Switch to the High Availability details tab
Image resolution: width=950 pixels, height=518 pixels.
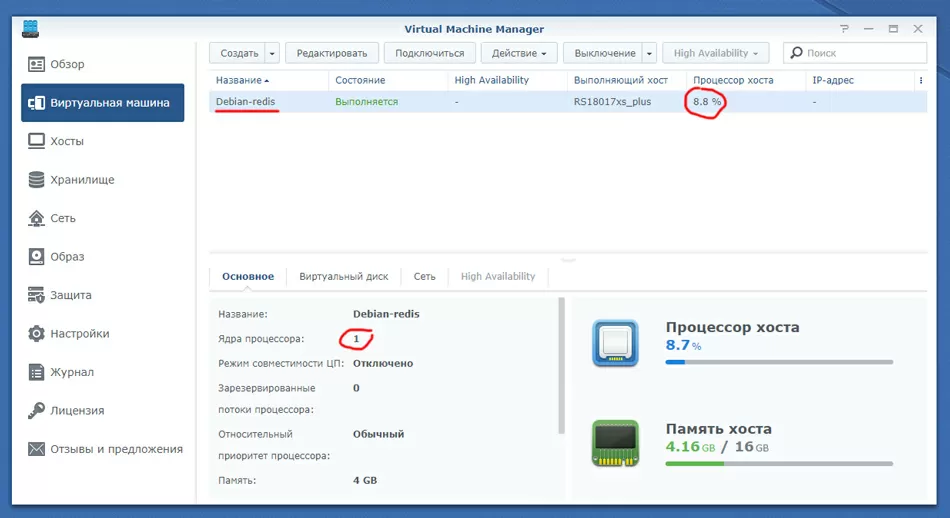pos(498,276)
